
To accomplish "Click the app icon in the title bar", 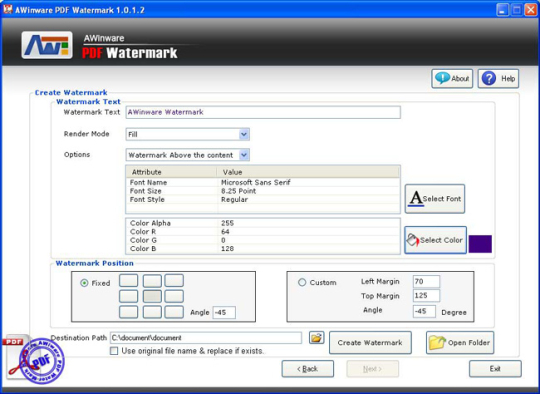I will (8, 9).
